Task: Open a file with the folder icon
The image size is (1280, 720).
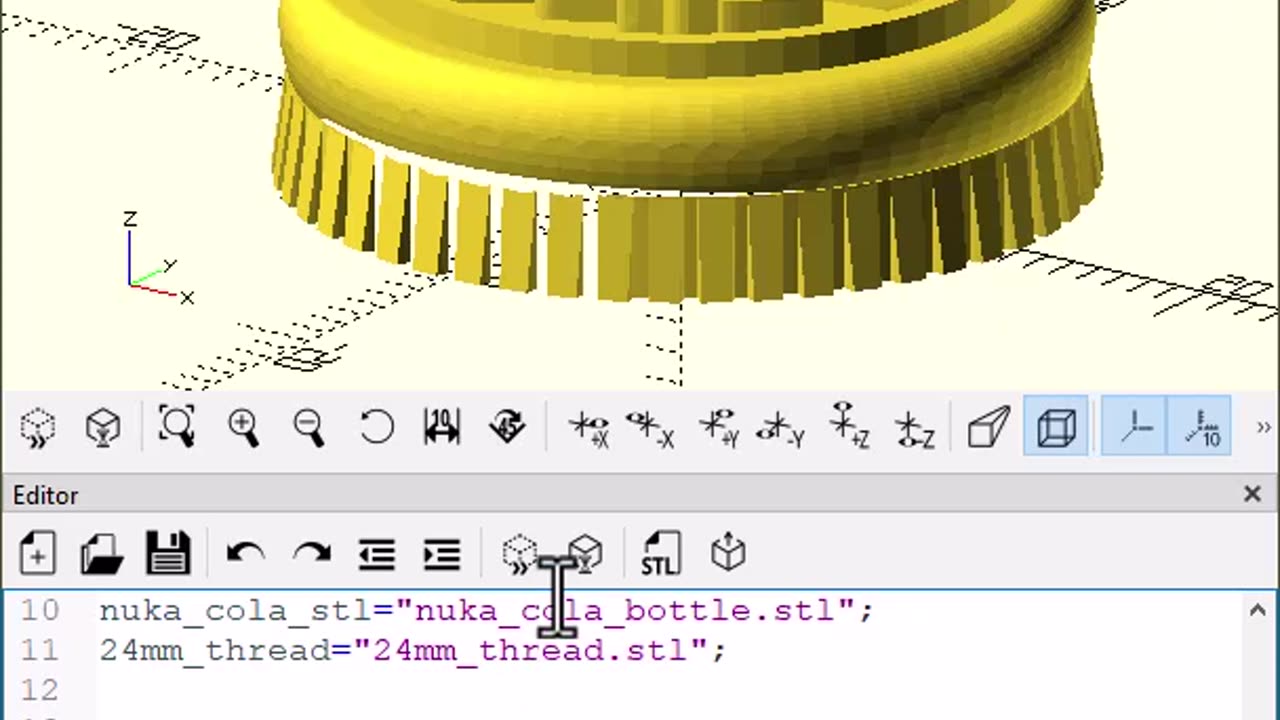Action: [x=102, y=553]
